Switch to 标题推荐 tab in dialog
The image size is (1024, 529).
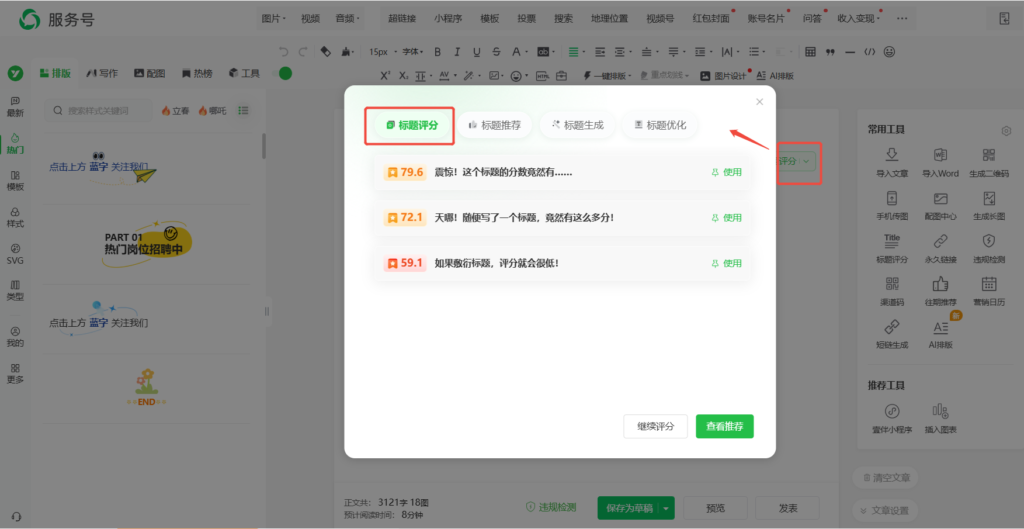[494, 125]
